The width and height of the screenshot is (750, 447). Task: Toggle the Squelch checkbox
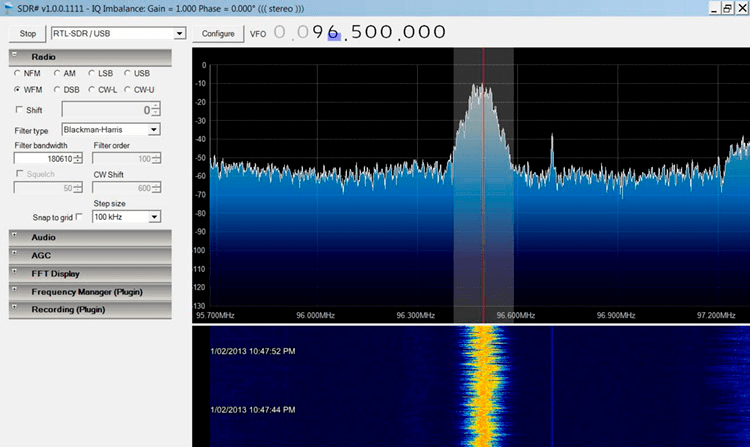point(20,174)
